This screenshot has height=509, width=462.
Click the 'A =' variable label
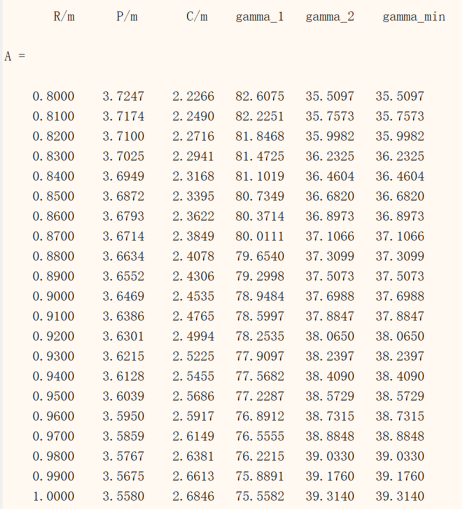[15, 56]
